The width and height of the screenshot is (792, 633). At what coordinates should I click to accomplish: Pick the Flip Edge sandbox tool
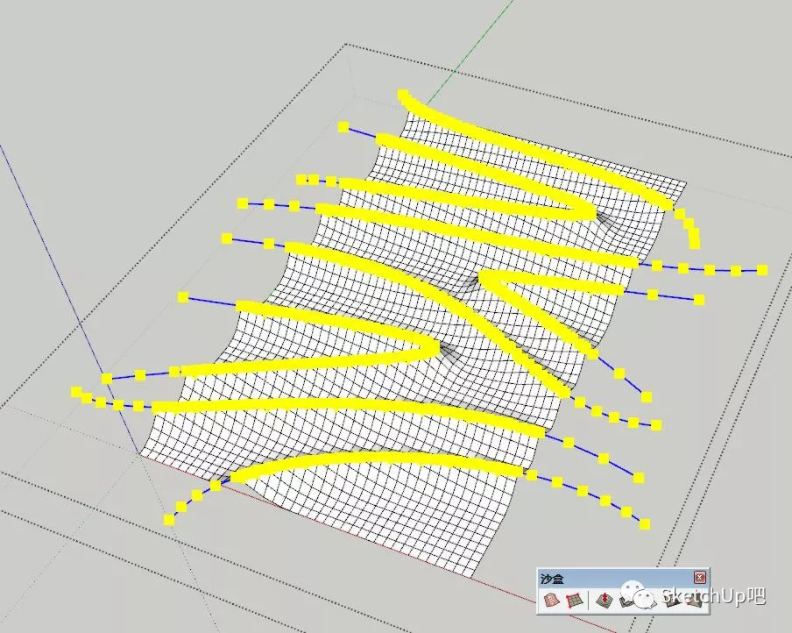pyautogui.click(x=696, y=600)
